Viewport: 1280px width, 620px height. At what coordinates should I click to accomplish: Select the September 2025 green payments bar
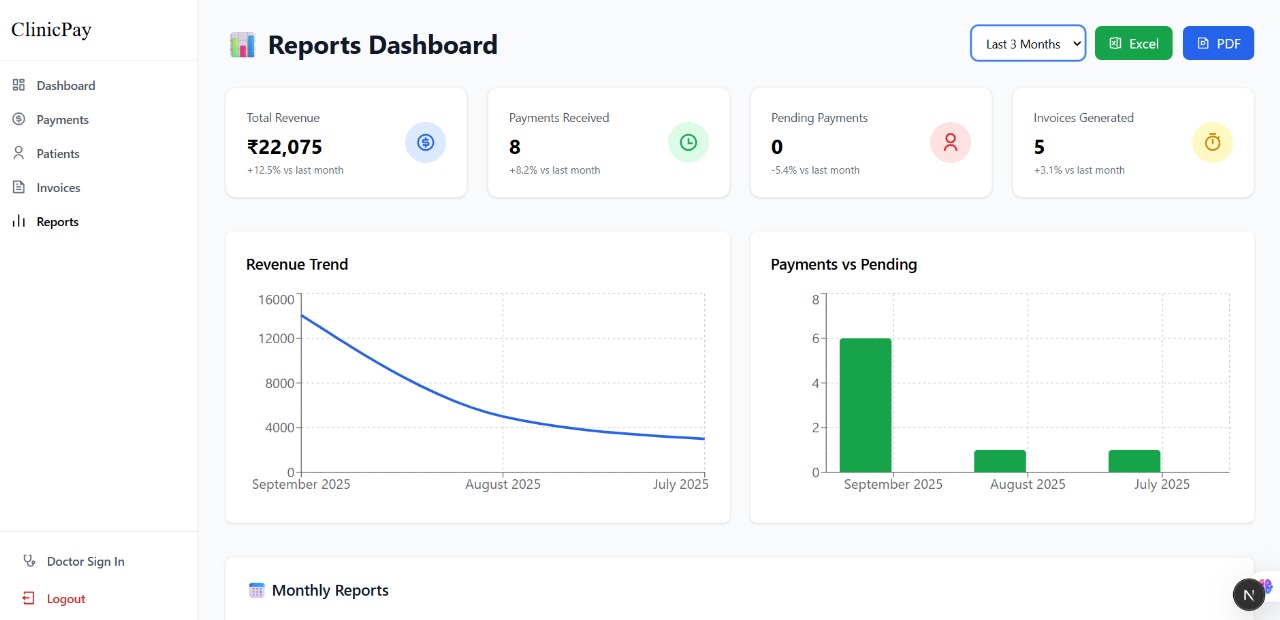tap(865, 405)
